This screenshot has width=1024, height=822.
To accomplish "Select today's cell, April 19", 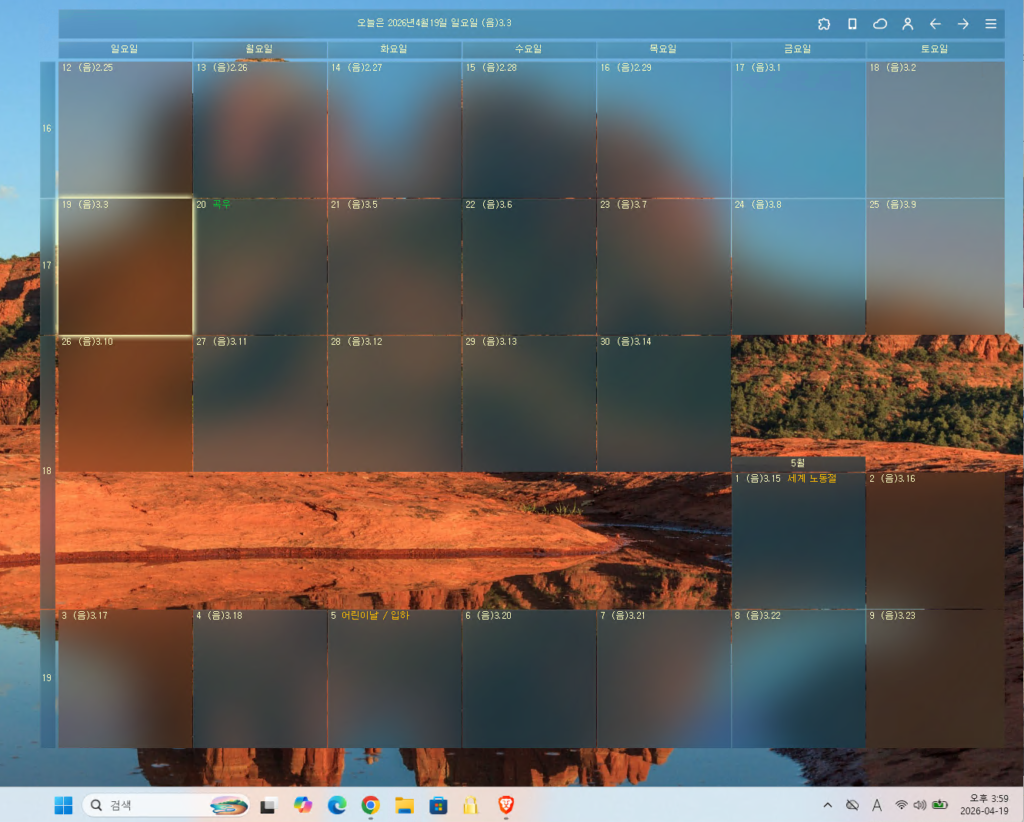I will 125,266.
